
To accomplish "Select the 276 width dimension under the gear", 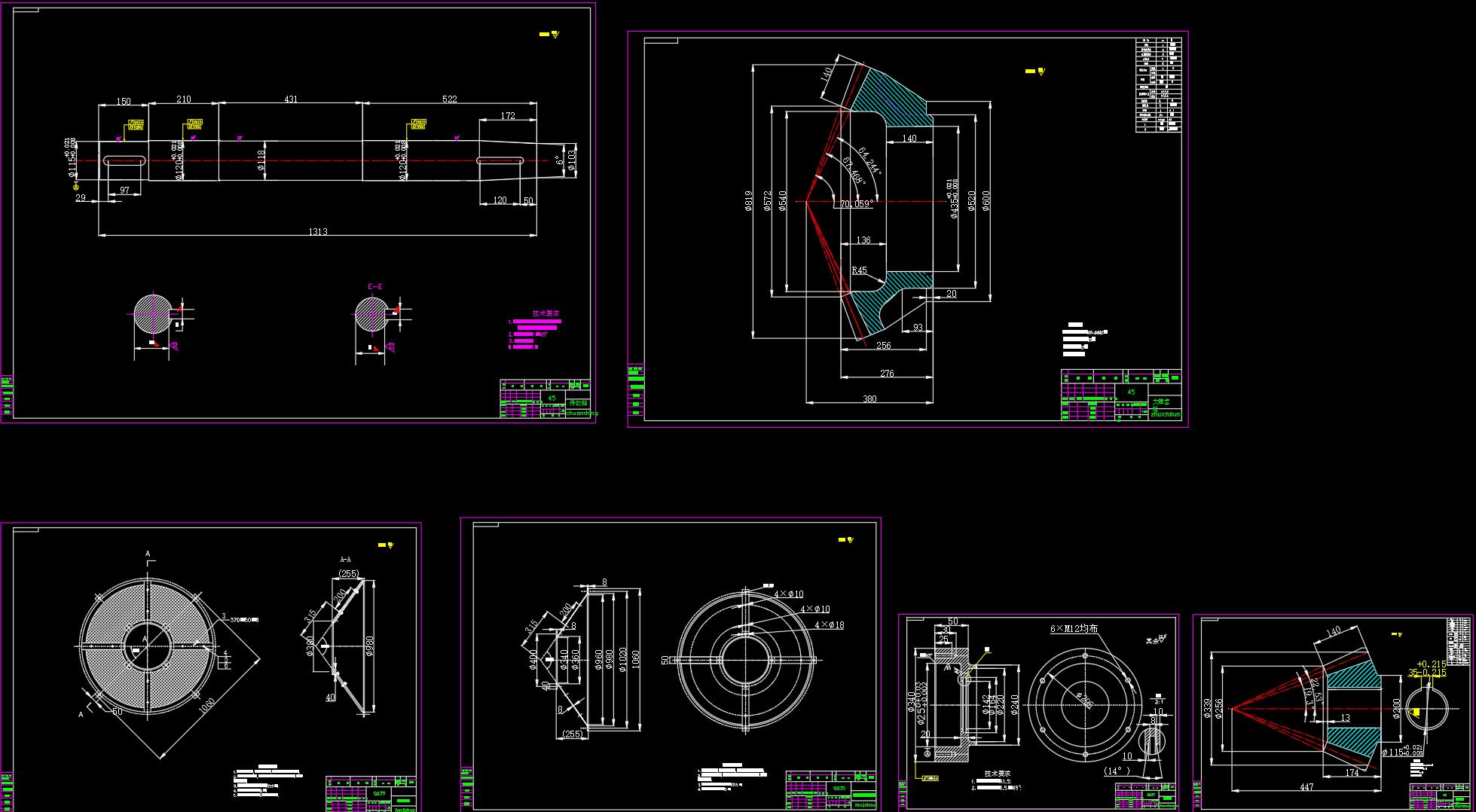I will tap(887, 374).
